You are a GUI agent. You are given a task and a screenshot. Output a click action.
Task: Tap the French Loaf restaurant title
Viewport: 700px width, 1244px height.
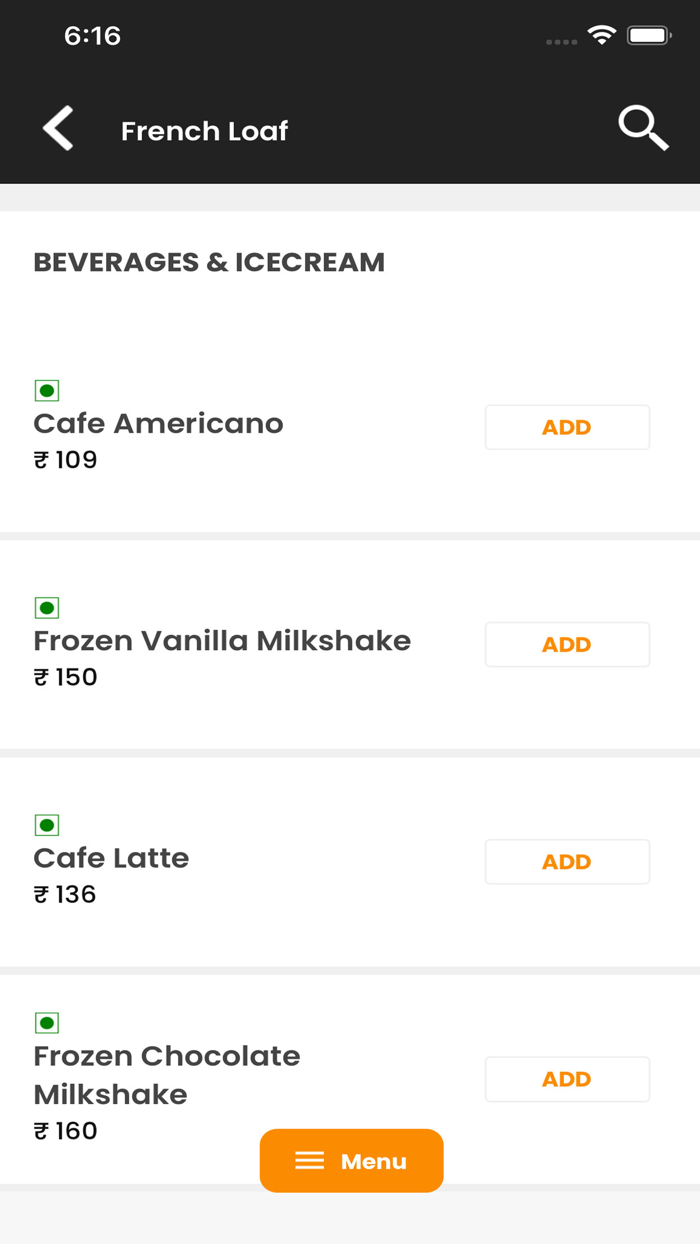(204, 131)
